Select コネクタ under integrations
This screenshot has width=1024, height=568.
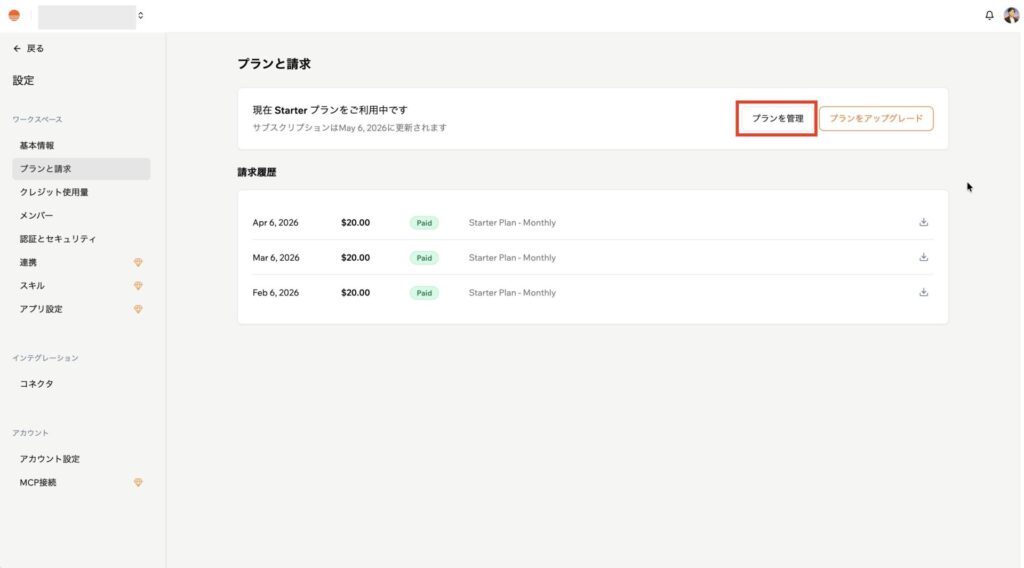click(x=37, y=384)
